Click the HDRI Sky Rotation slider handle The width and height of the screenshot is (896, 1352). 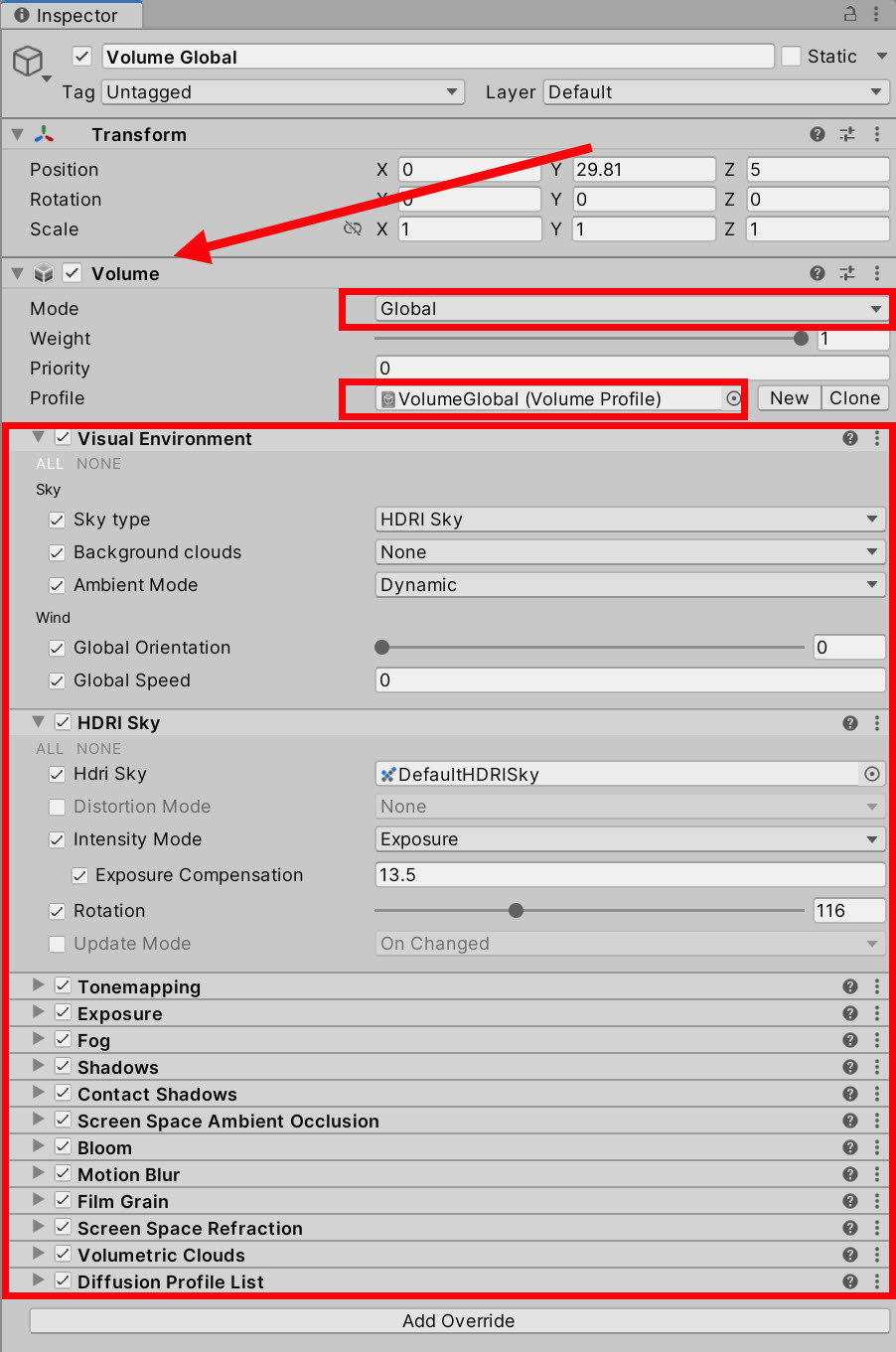[516, 911]
